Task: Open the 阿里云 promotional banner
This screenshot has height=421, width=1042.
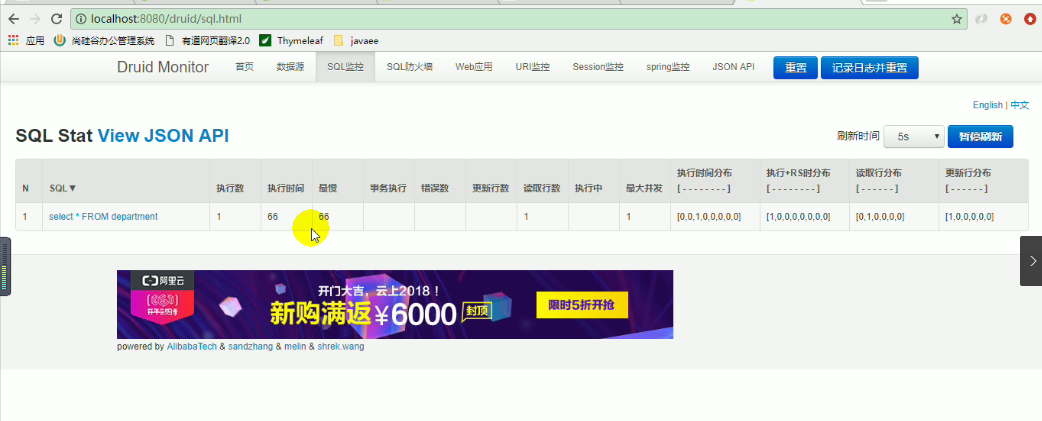Action: point(395,304)
